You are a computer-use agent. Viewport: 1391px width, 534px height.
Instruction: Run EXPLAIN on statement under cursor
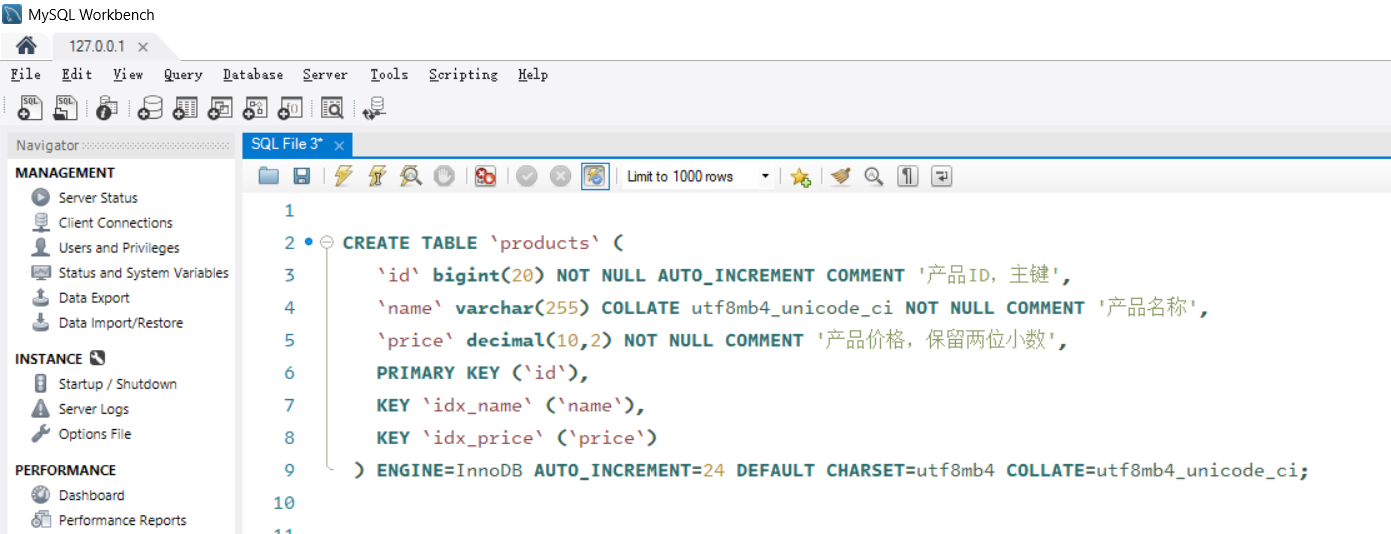tap(410, 176)
